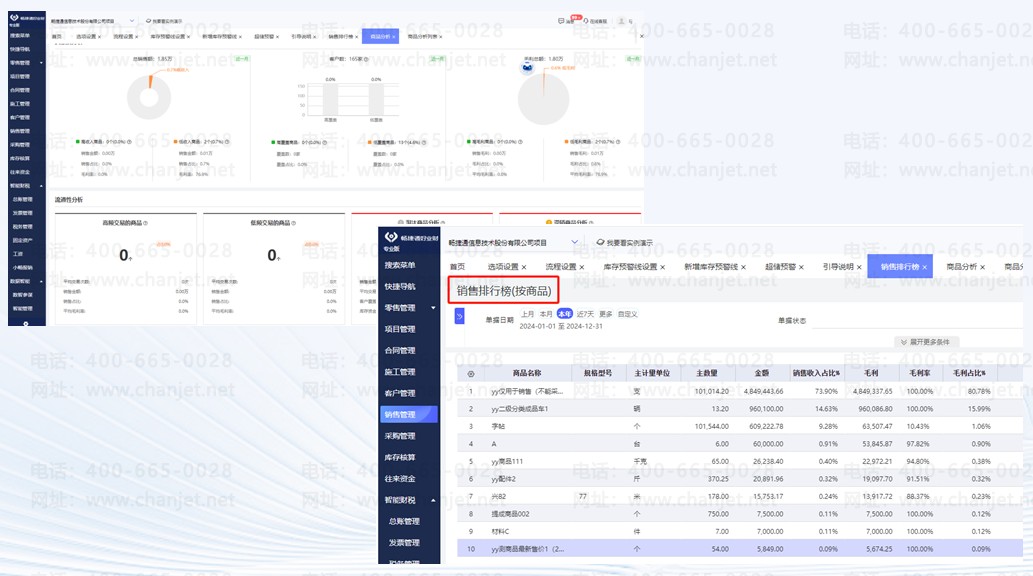Open 销售管理 in the front window sidebar
The image size is (1033, 576).
tap(409, 415)
